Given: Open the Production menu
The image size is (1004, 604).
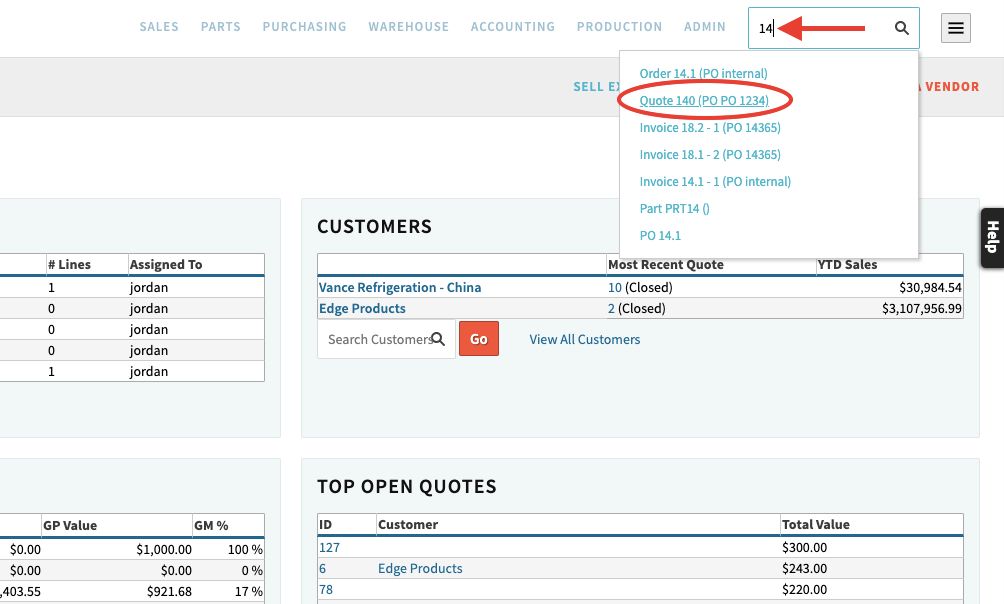Looking at the screenshot, I should (x=619, y=27).
